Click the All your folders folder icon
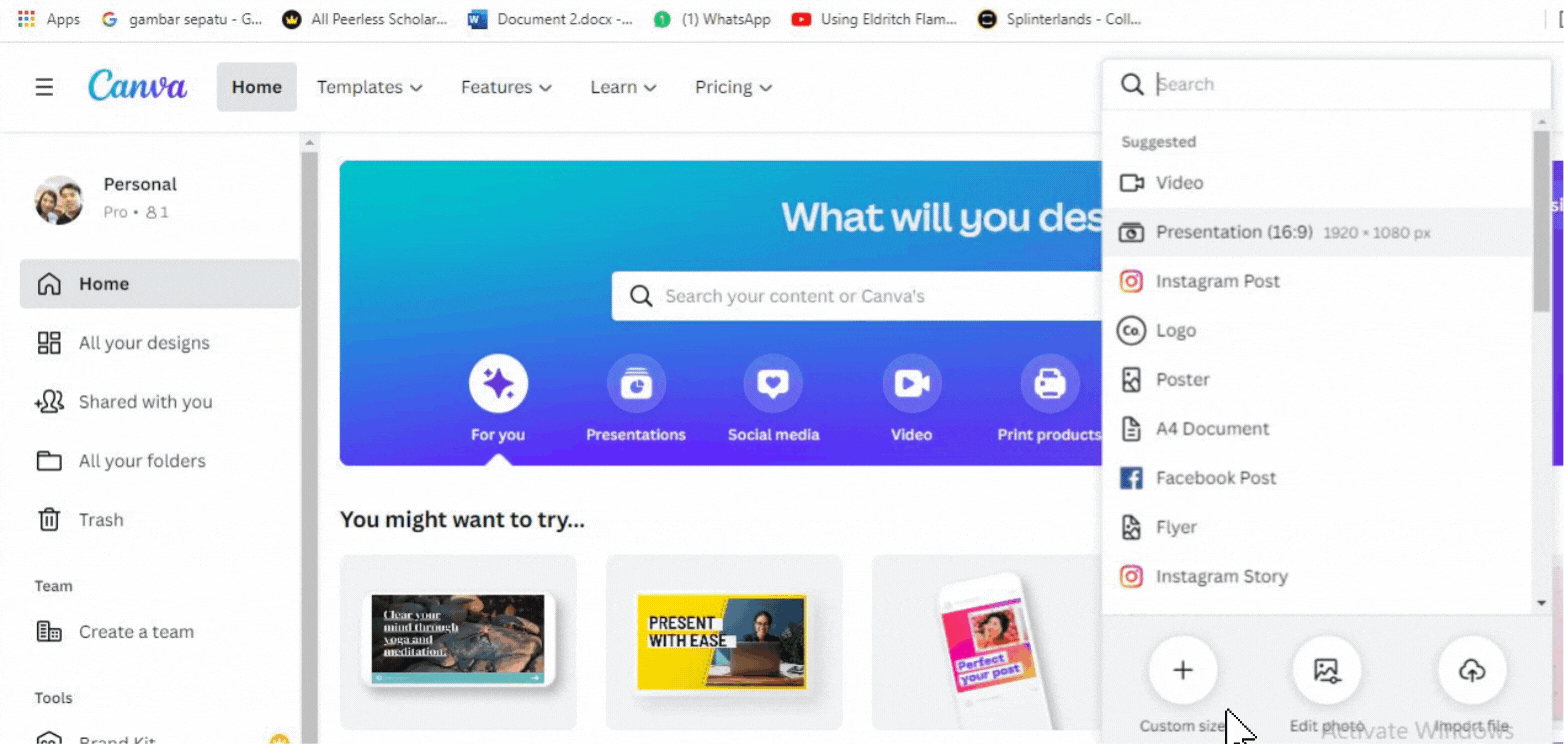This screenshot has height=744, width=1564. [48, 461]
